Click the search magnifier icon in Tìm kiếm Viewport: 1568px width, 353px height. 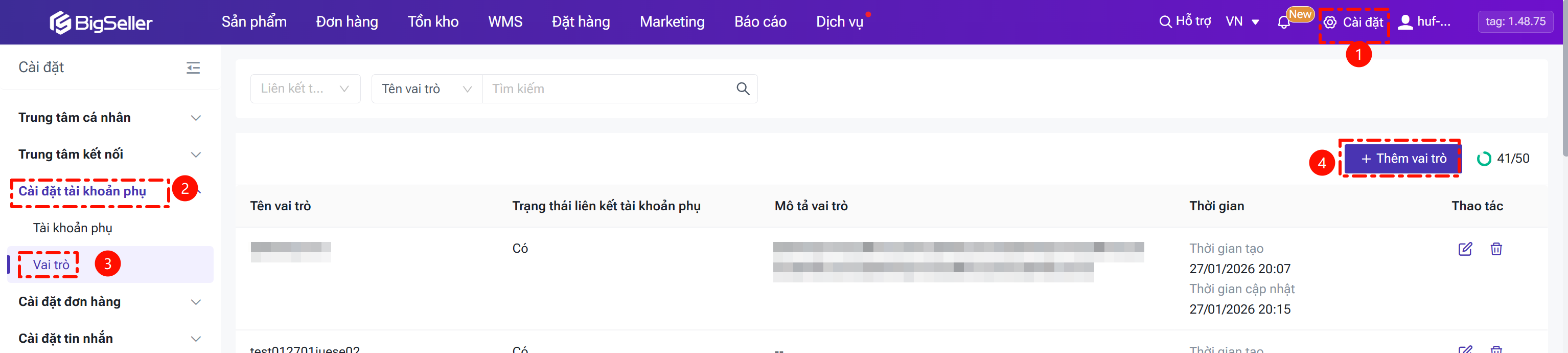click(x=743, y=89)
